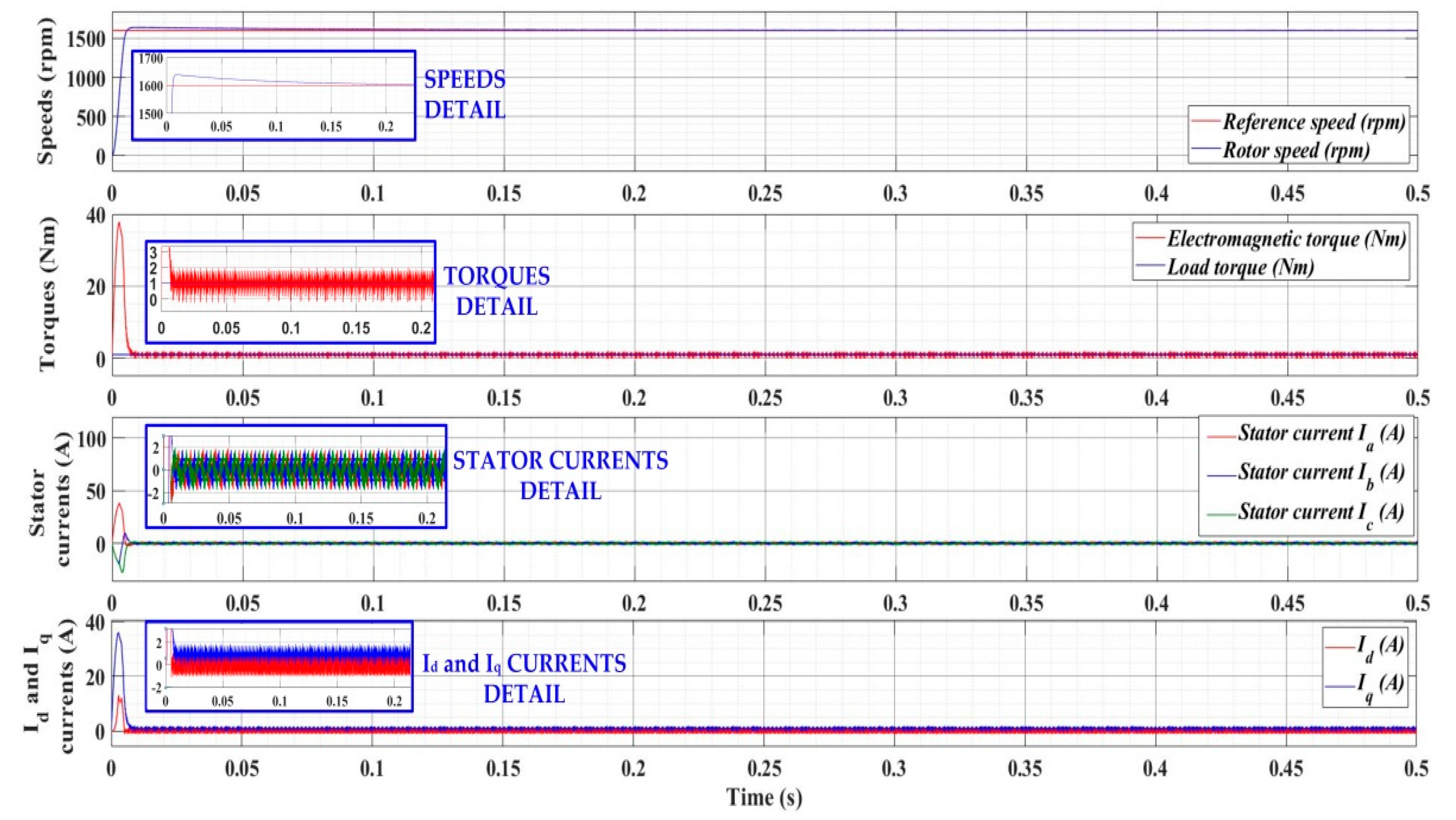
Task: Click the TORQUES DETAIL text annotation
Action: (496, 291)
